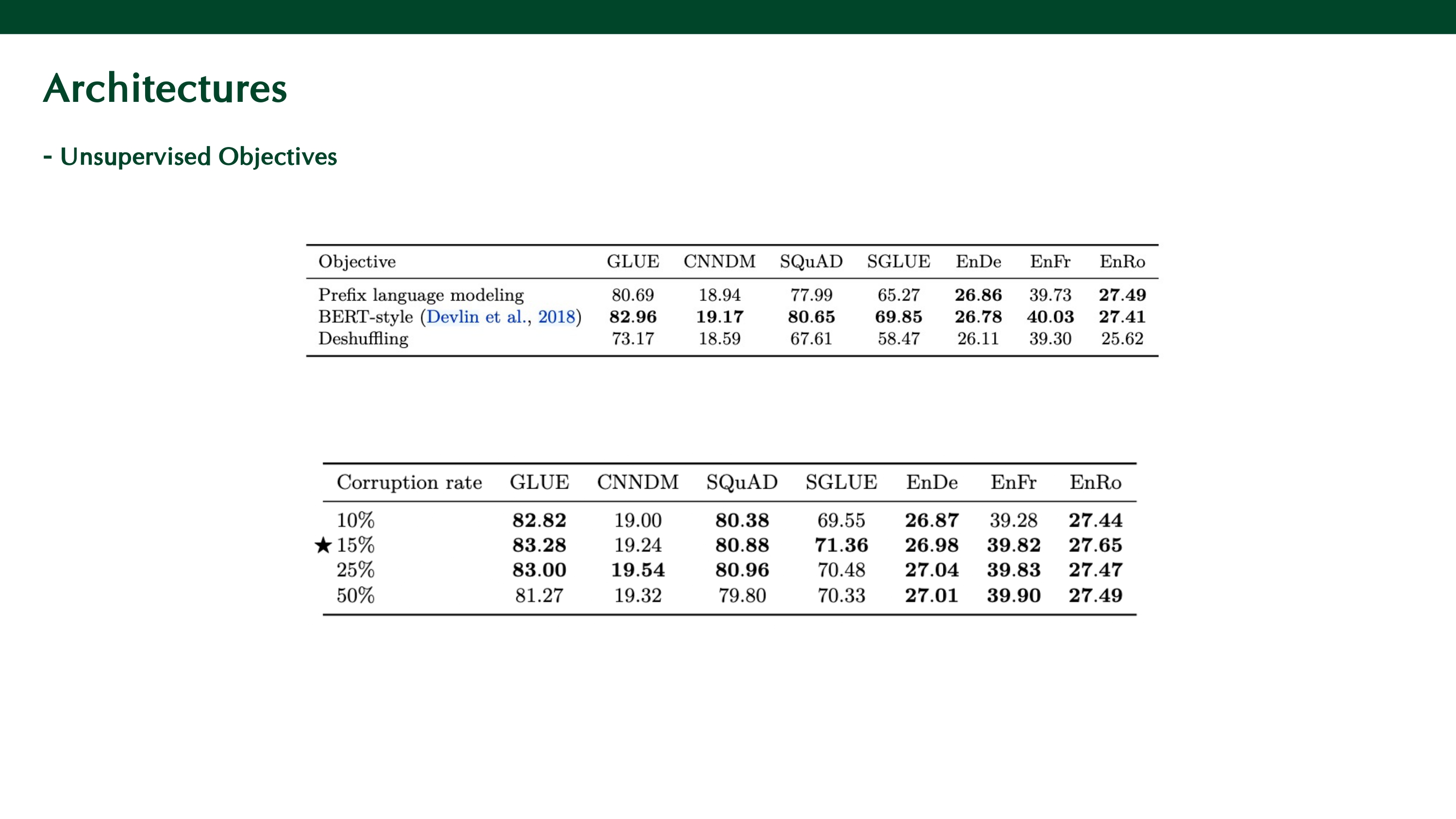
Task: Select the value 19.54 under CNNDM
Action: (x=638, y=570)
